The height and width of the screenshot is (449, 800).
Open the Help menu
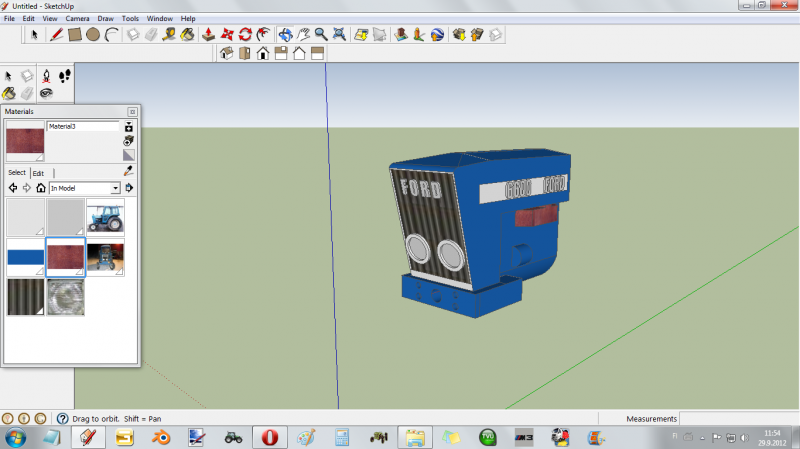point(188,18)
